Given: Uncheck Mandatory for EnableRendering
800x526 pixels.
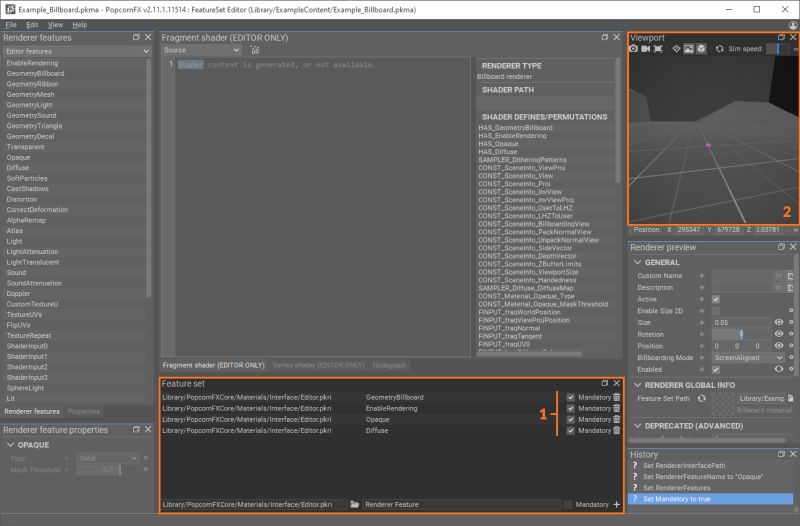Looking at the screenshot, I should [570, 408].
